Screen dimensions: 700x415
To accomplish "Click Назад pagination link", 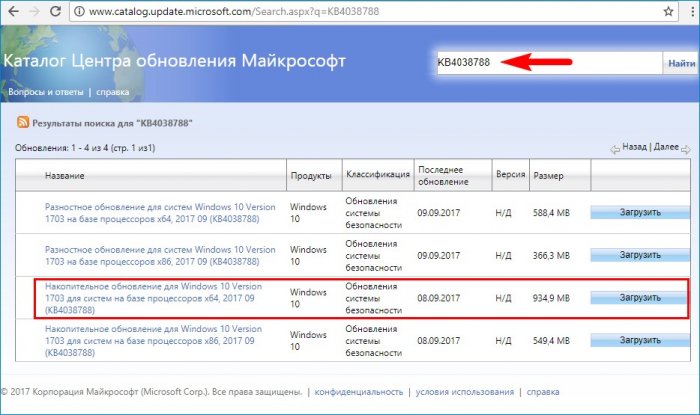I will [x=634, y=147].
